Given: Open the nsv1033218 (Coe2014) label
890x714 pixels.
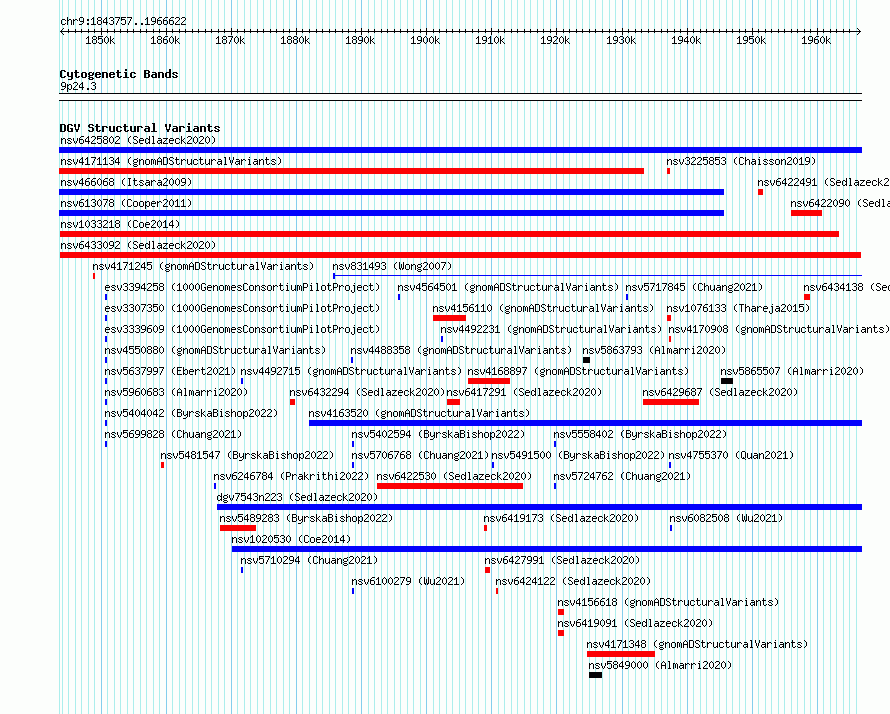Looking at the screenshot, I should 120,224.
